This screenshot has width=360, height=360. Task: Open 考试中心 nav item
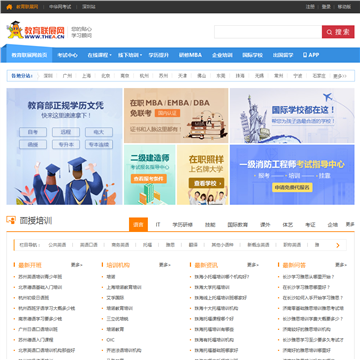[x=68, y=55]
